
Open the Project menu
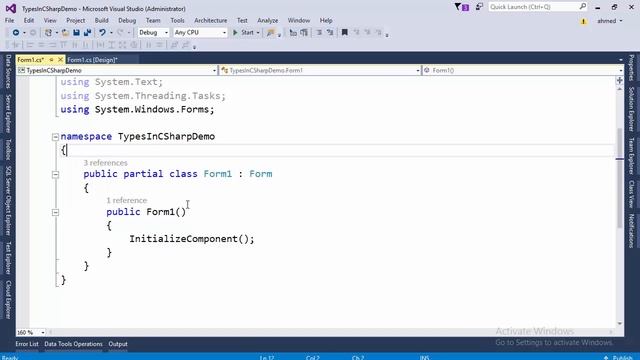(76, 20)
